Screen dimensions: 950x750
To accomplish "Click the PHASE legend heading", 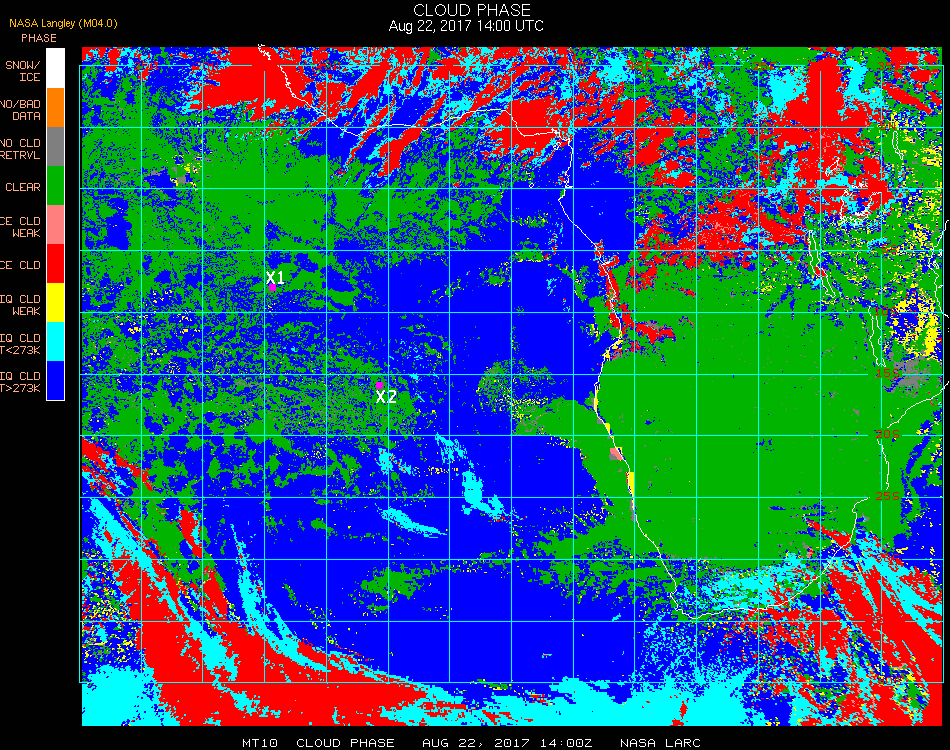I will tap(39, 38).
